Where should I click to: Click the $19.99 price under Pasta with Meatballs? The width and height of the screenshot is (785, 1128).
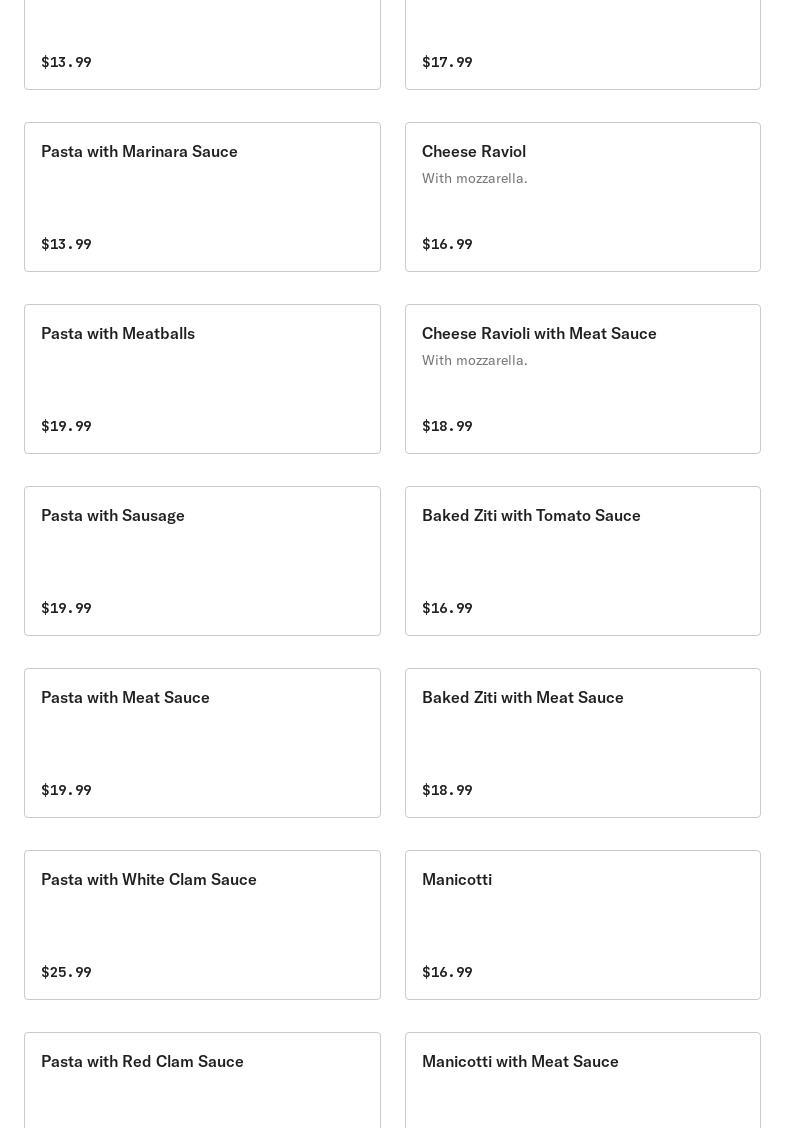point(66,426)
